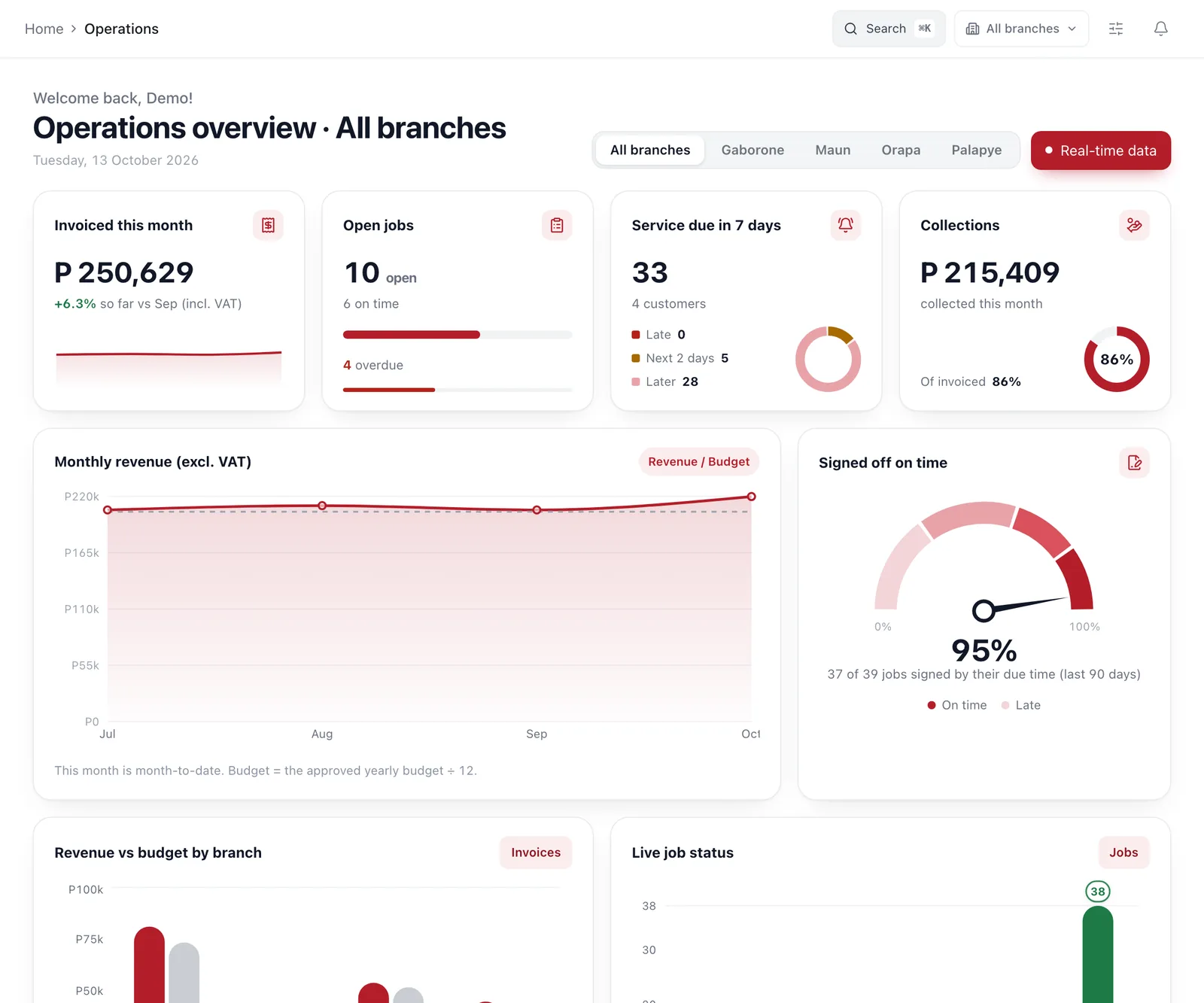
Task: Click the Jobs badge on Live job status
Action: (1123, 853)
